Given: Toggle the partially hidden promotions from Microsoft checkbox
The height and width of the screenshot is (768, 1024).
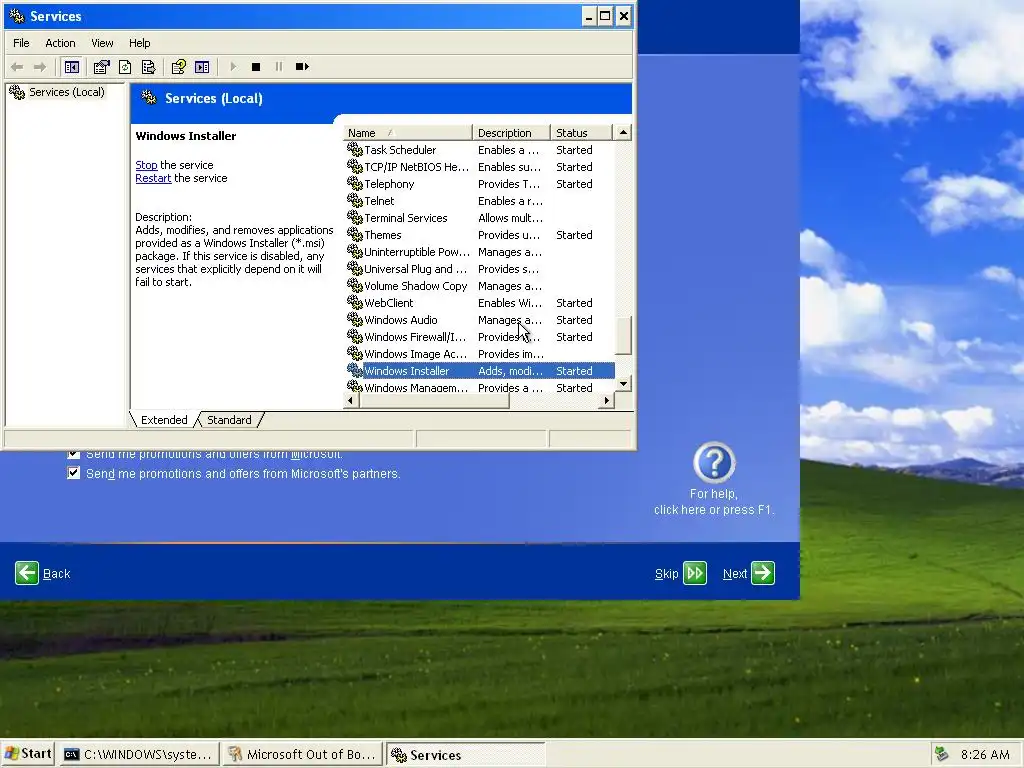Looking at the screenshot, I should tap(74, 453).
